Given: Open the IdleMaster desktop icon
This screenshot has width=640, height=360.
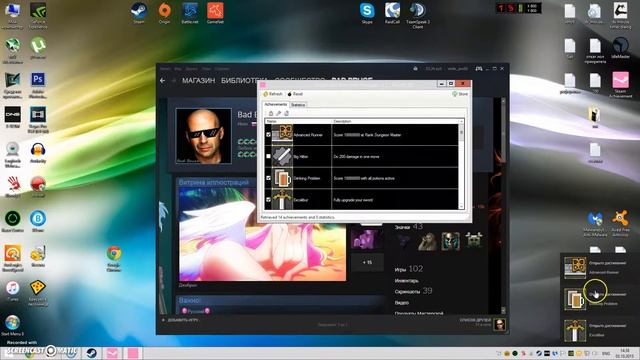Looking at the screenshot, I should point(620,48).
